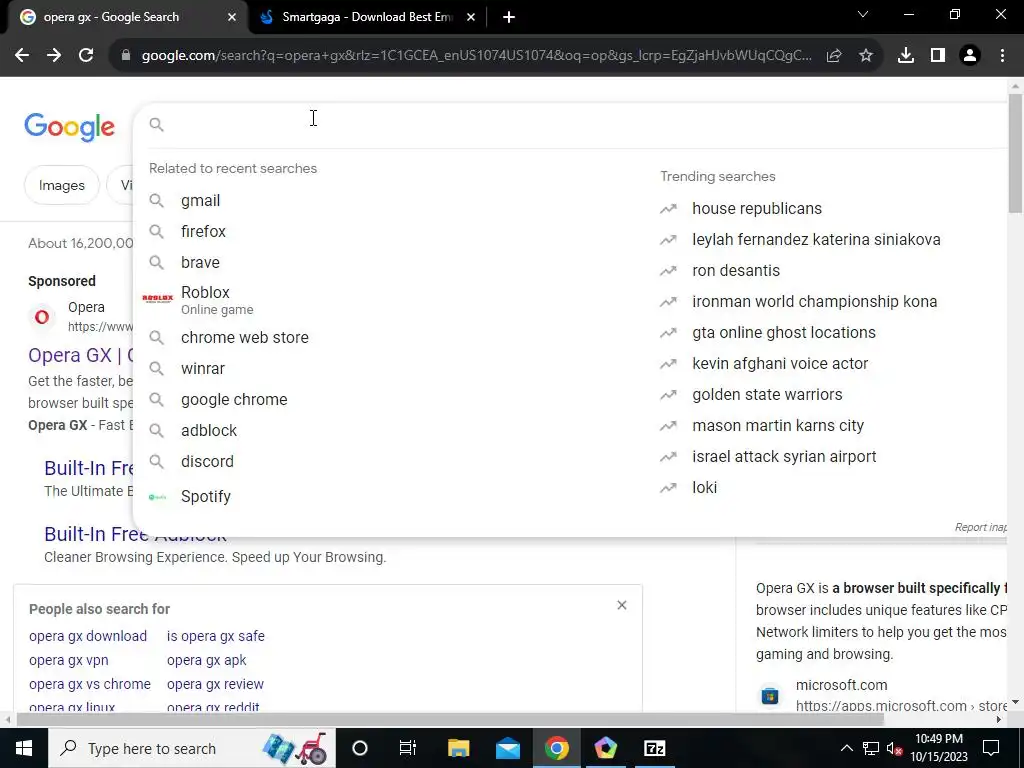Toggle the Chrome side panel
1024x768 pixels.
938,56
